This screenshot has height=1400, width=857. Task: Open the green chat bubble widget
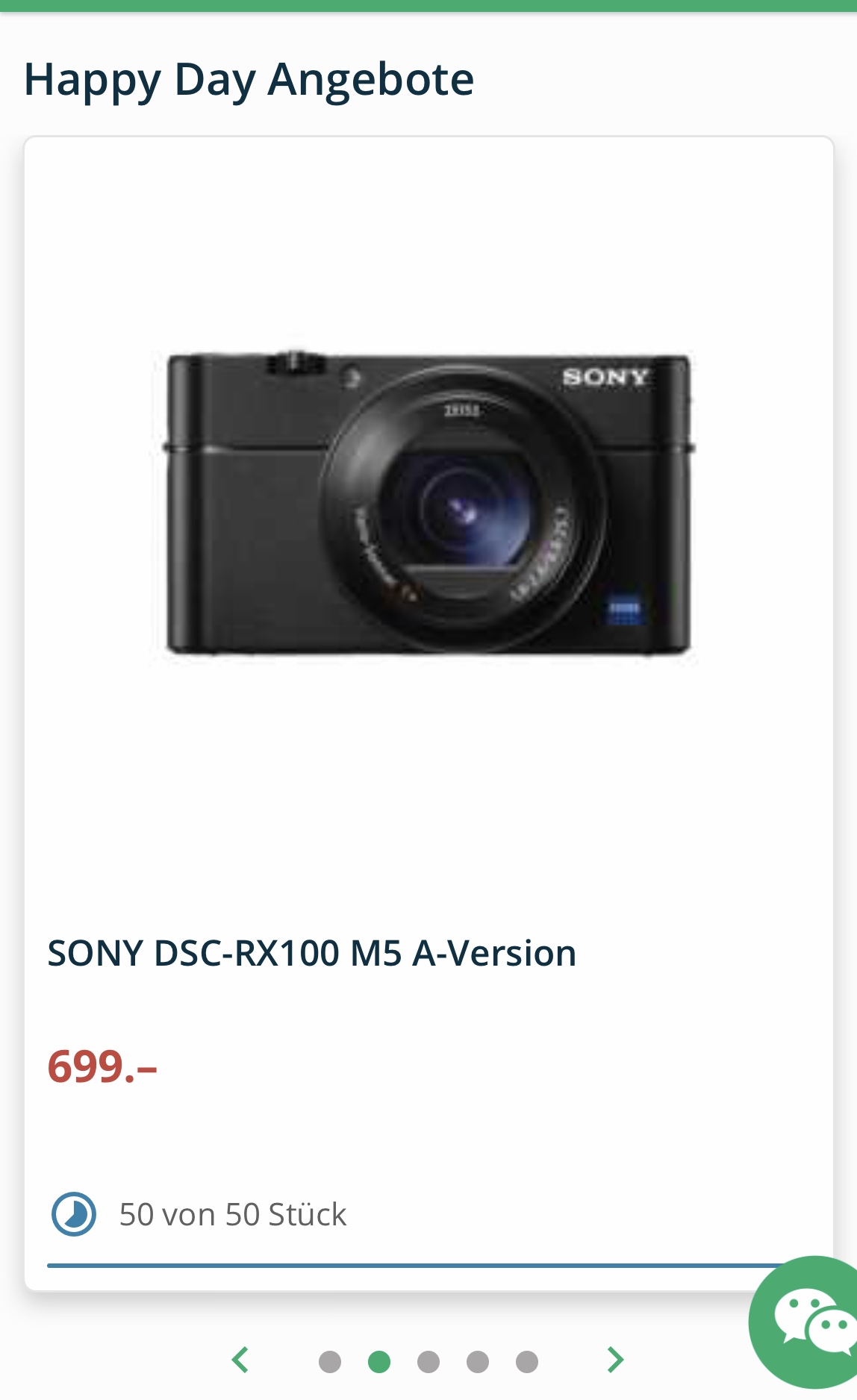(x=806, y=1322)
